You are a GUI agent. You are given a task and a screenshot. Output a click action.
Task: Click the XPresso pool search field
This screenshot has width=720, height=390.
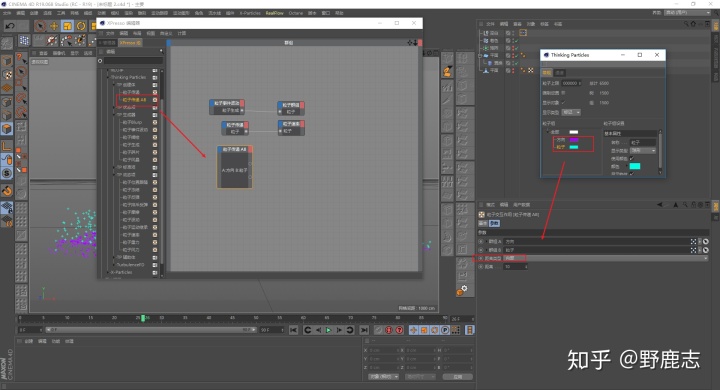pos(133,61)
